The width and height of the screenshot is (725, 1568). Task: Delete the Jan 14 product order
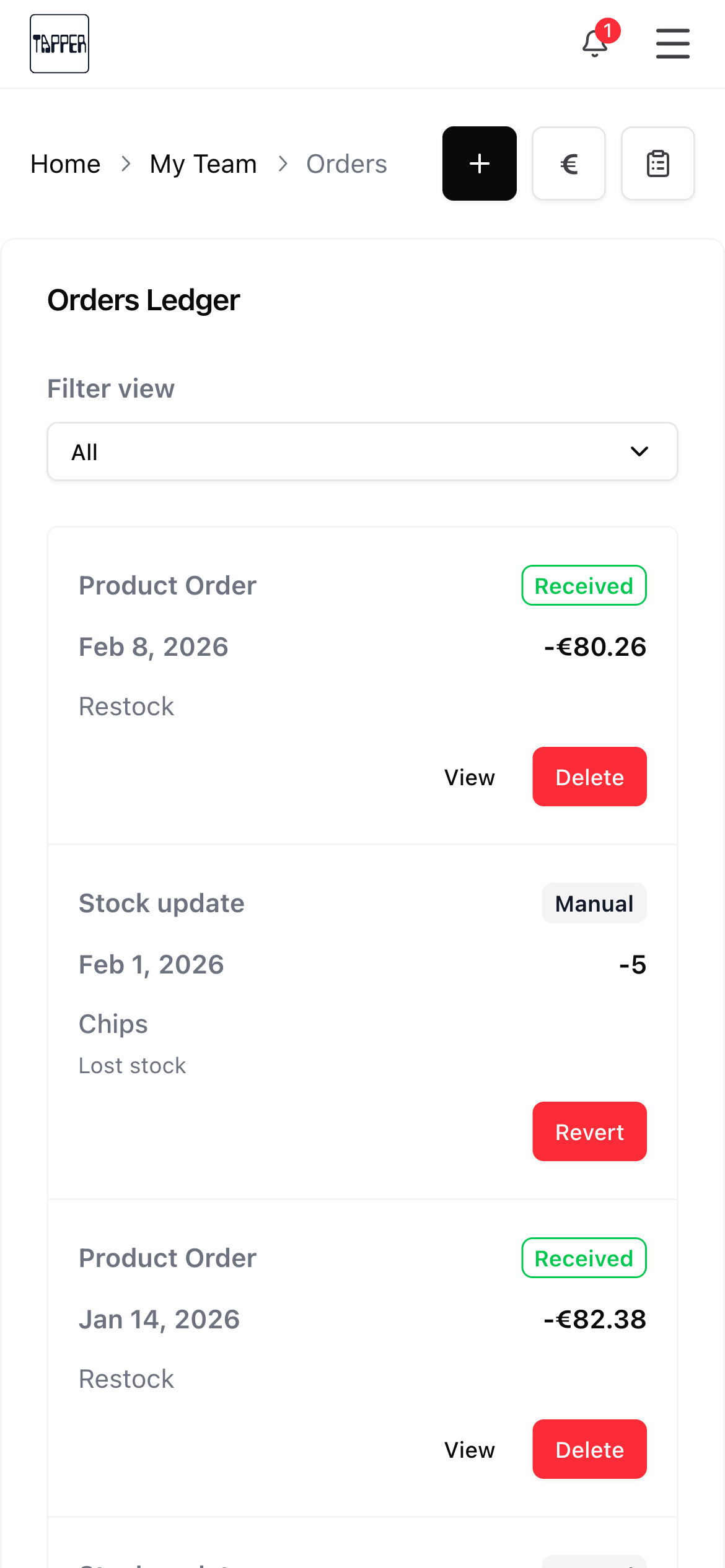pos(589,1450)
